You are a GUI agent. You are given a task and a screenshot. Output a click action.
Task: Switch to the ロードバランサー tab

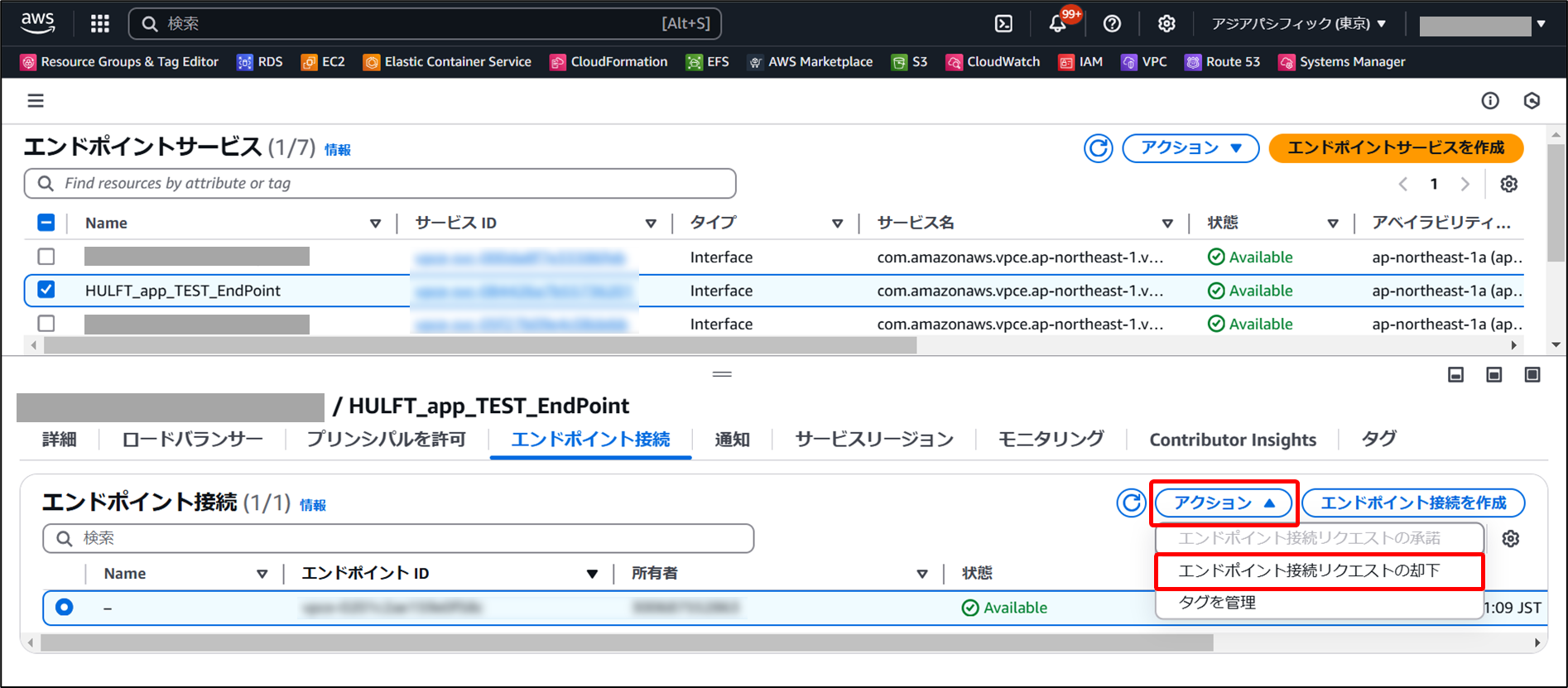pyautogui.click(x=192, y=440)
